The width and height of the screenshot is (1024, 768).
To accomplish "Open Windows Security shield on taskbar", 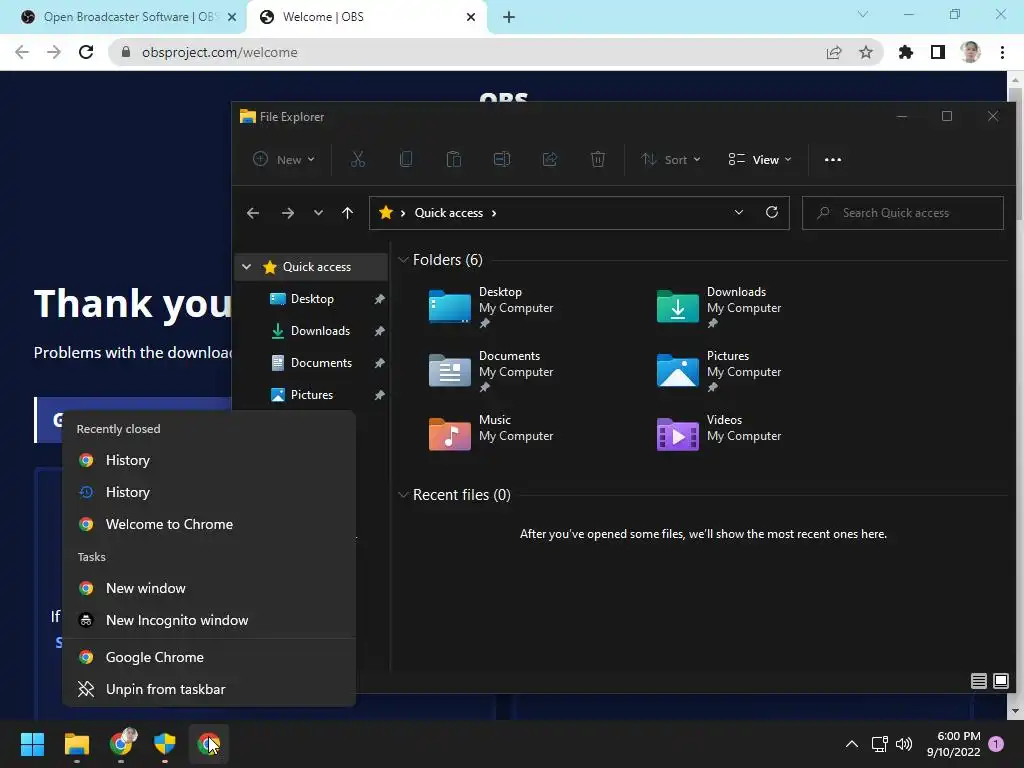I will [x=165, y=744].
